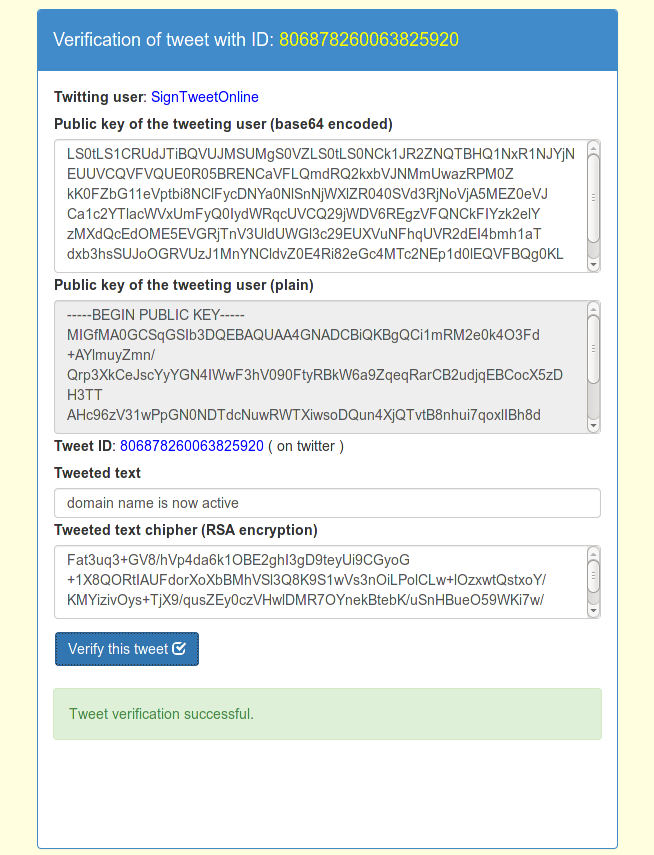
Task: Click the tweet ID in the blue header
Action: 369,40
